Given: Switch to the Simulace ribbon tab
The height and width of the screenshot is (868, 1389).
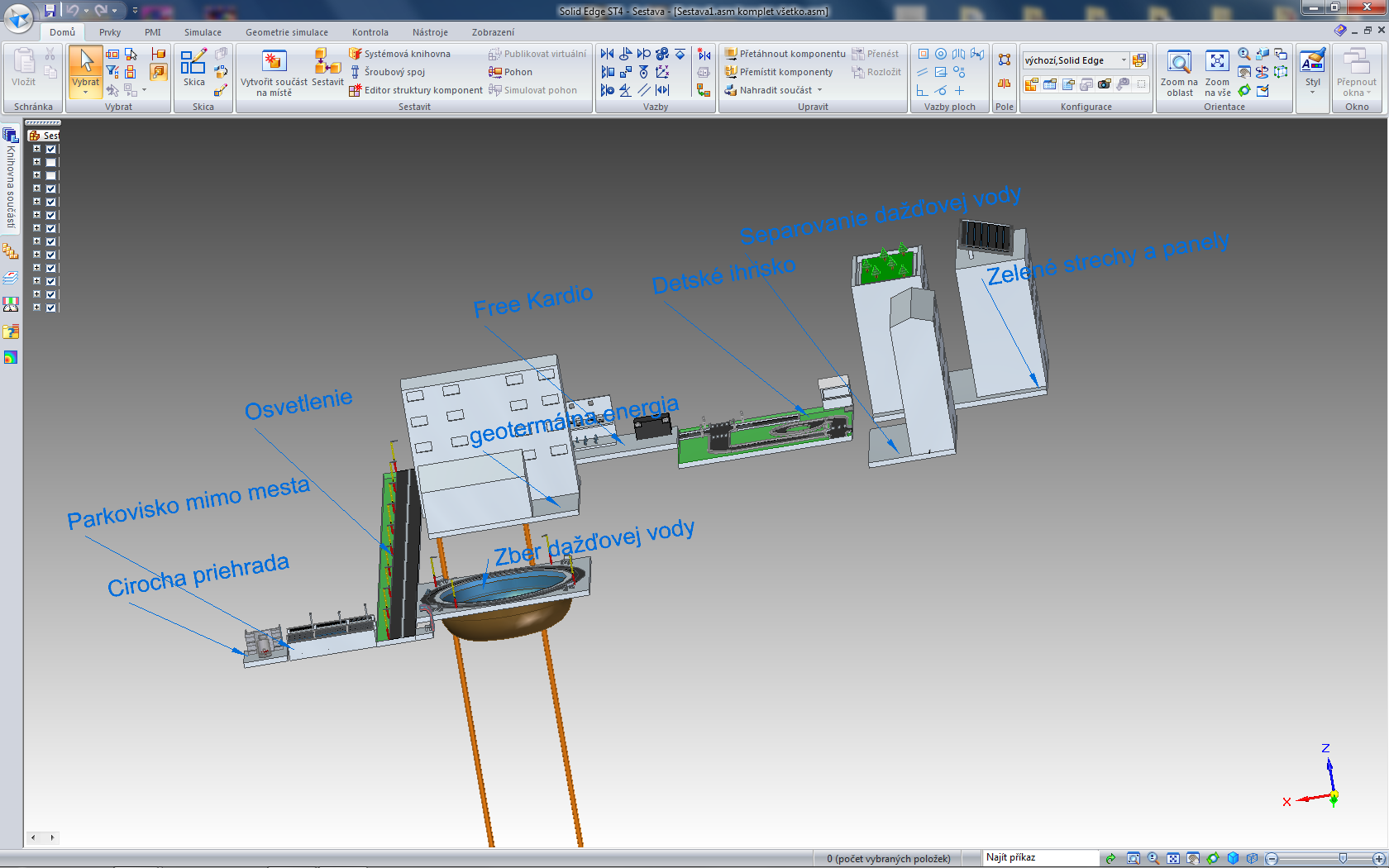Looking at the screenshot, I should pos(203,32).
